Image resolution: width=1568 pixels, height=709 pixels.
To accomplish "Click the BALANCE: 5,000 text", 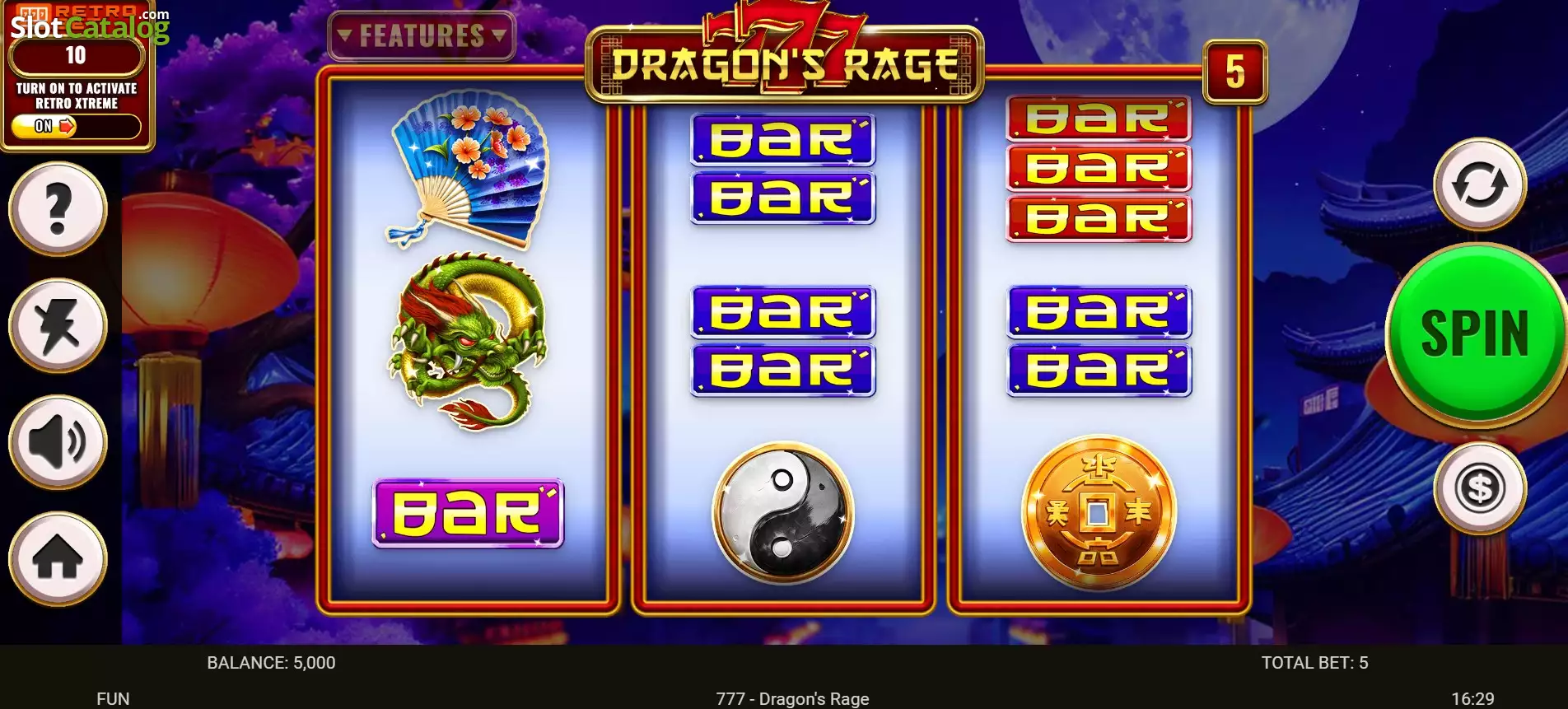I will pos(271,663).
